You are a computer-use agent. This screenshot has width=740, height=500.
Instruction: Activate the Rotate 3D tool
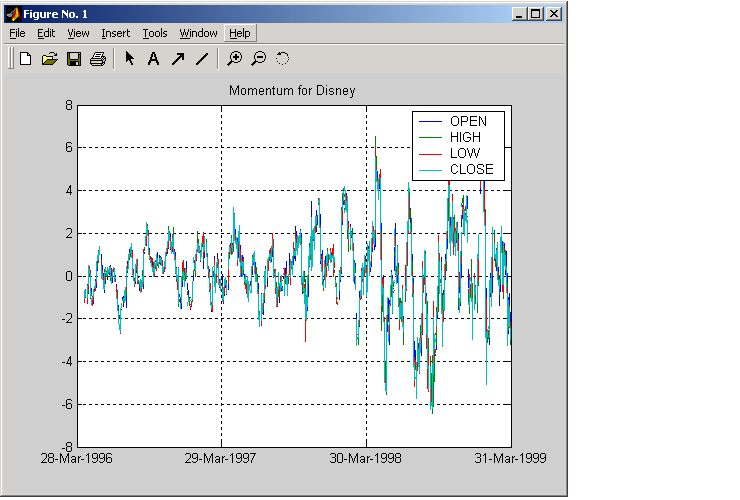point(282,59)
